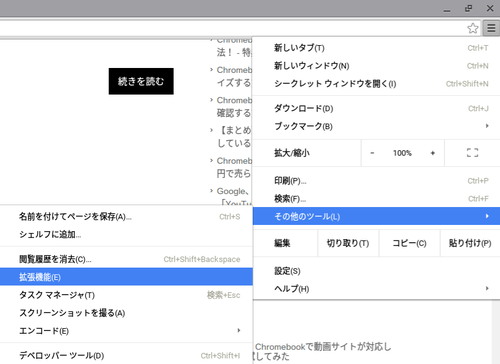Open 新しいタブ menu item
This screenshot has width=500, height=364.
point(376,48)
